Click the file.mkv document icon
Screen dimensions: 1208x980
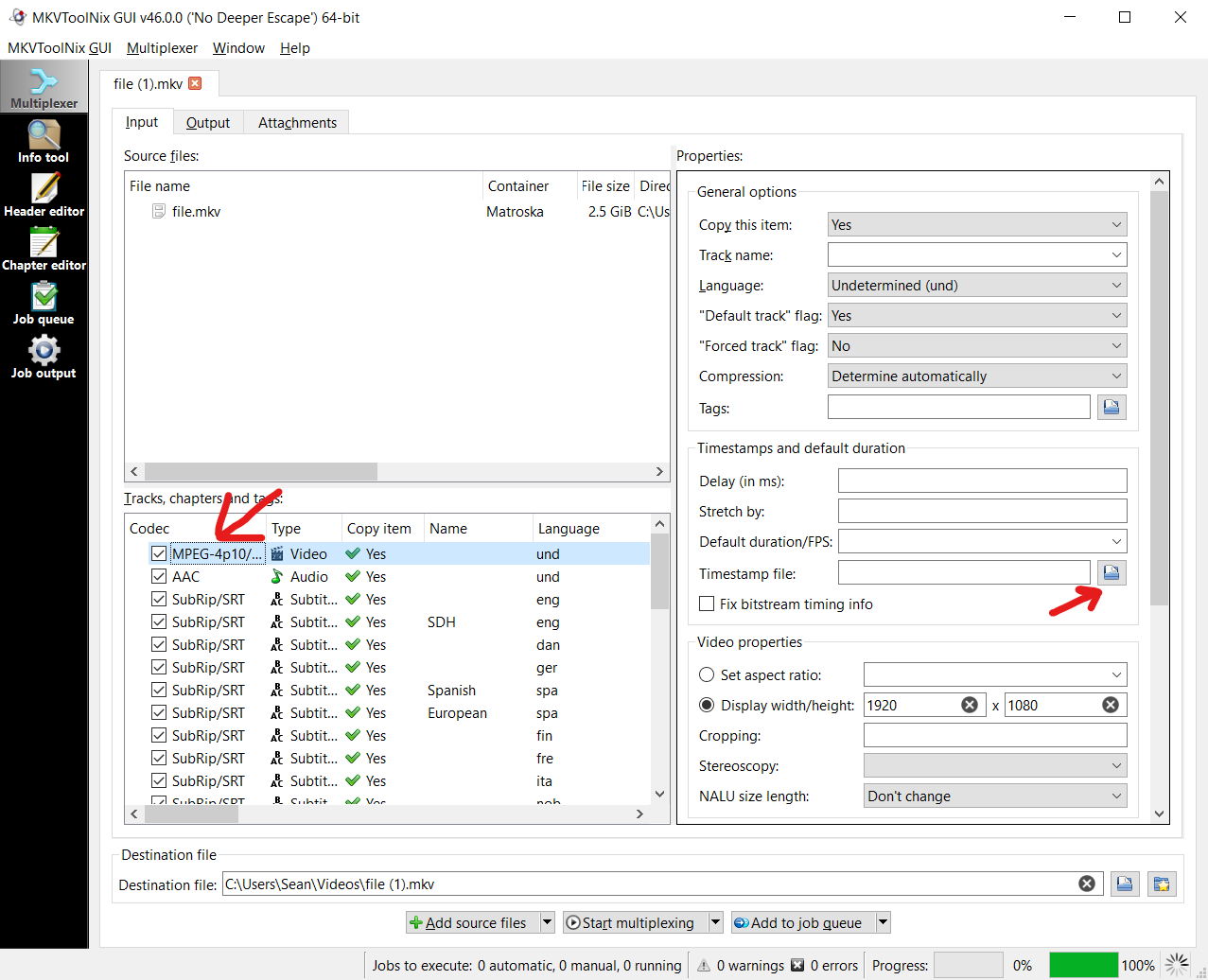[x=159, y=211]
